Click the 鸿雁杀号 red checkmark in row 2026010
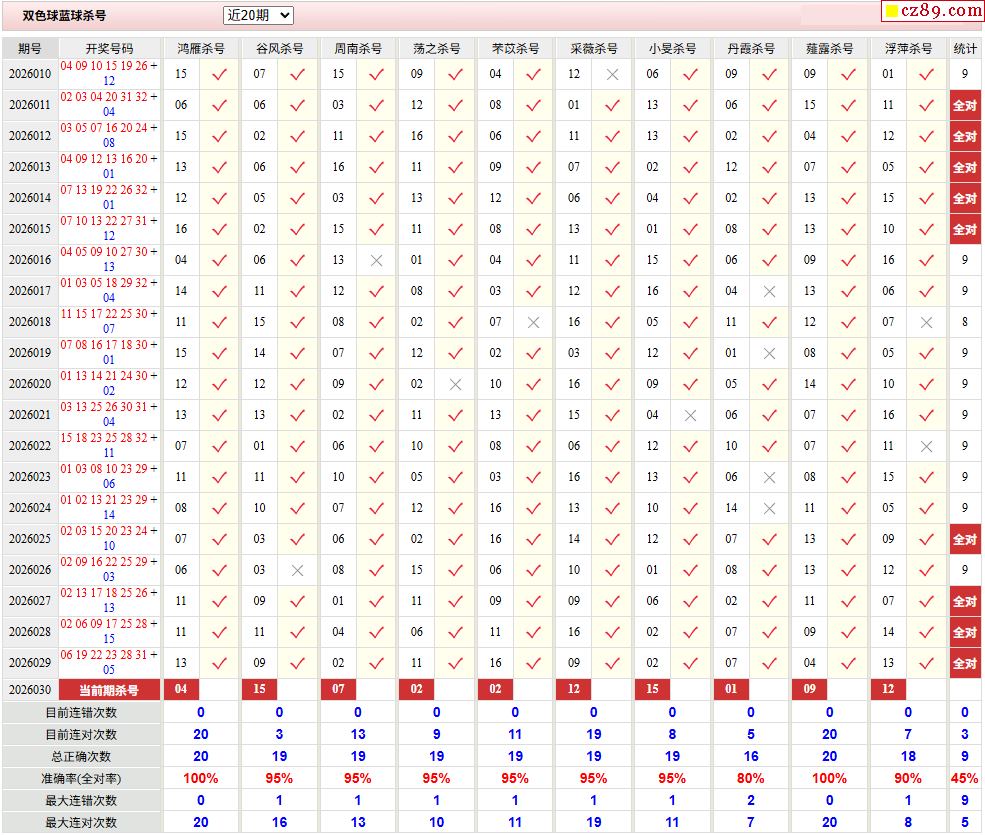The image size is (985, 835). pos(219,74)
